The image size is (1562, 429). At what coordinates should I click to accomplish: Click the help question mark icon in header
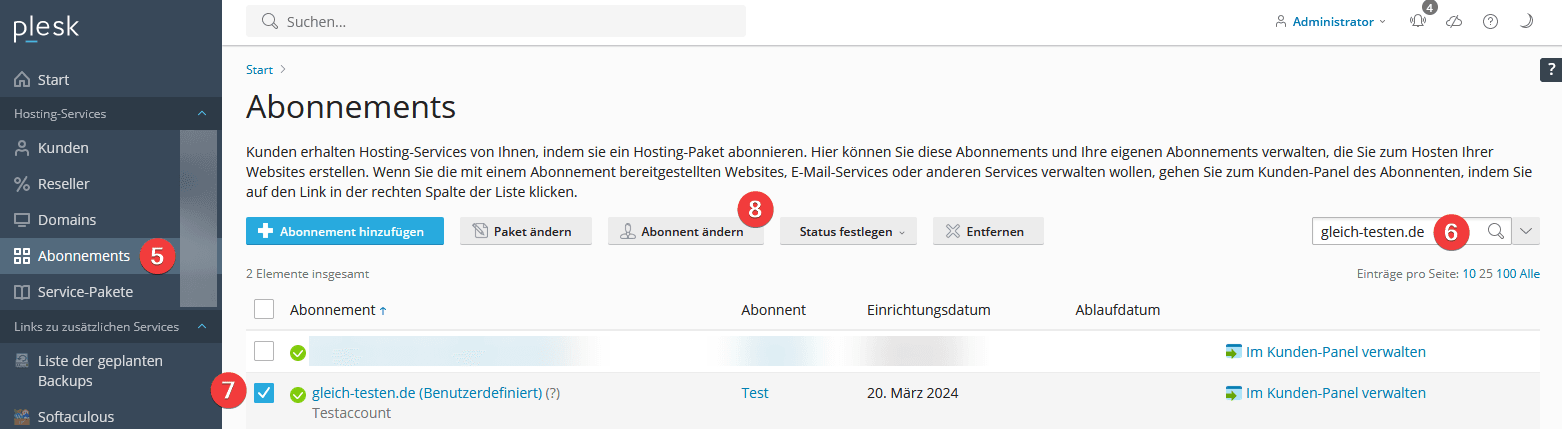1490,21
